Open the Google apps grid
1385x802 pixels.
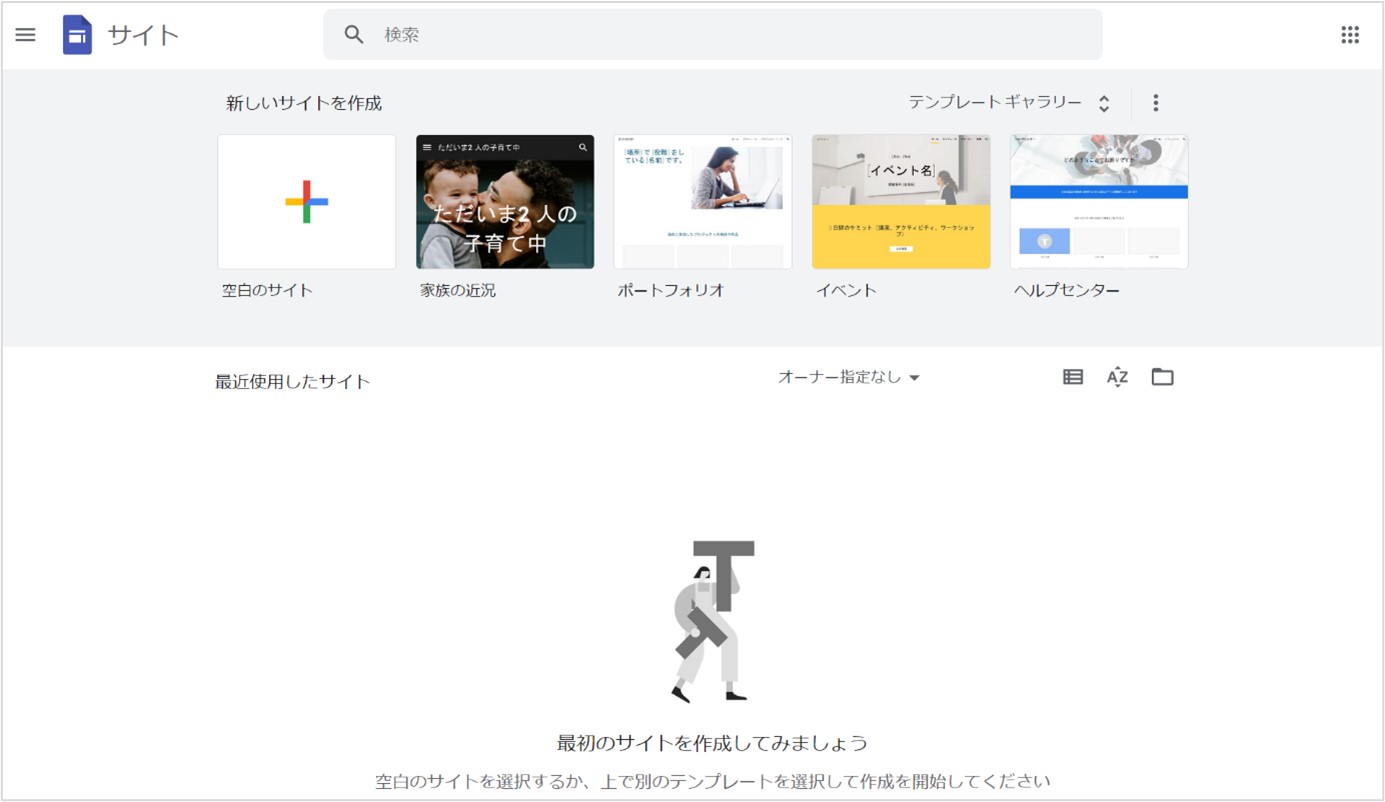coord(1350,35)
